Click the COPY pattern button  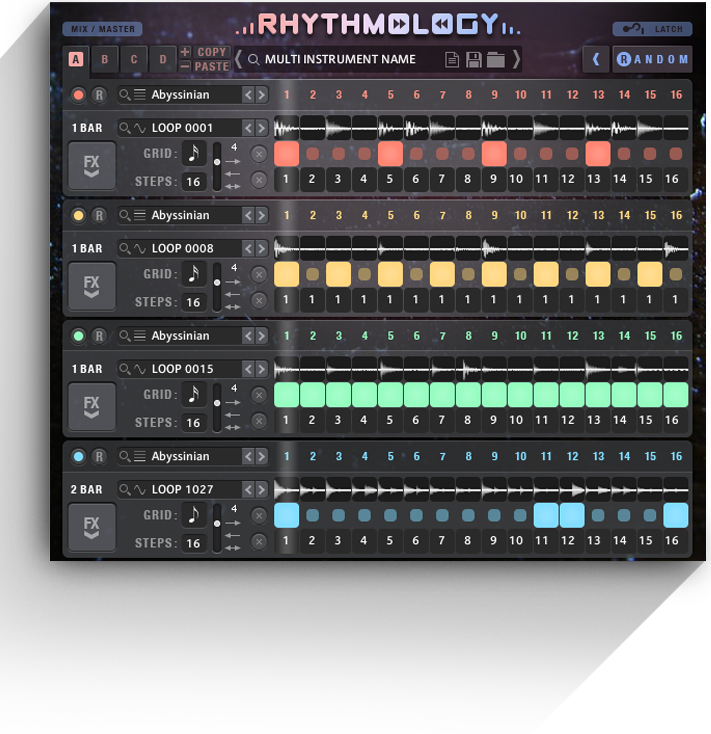click(x=212, y=52)
